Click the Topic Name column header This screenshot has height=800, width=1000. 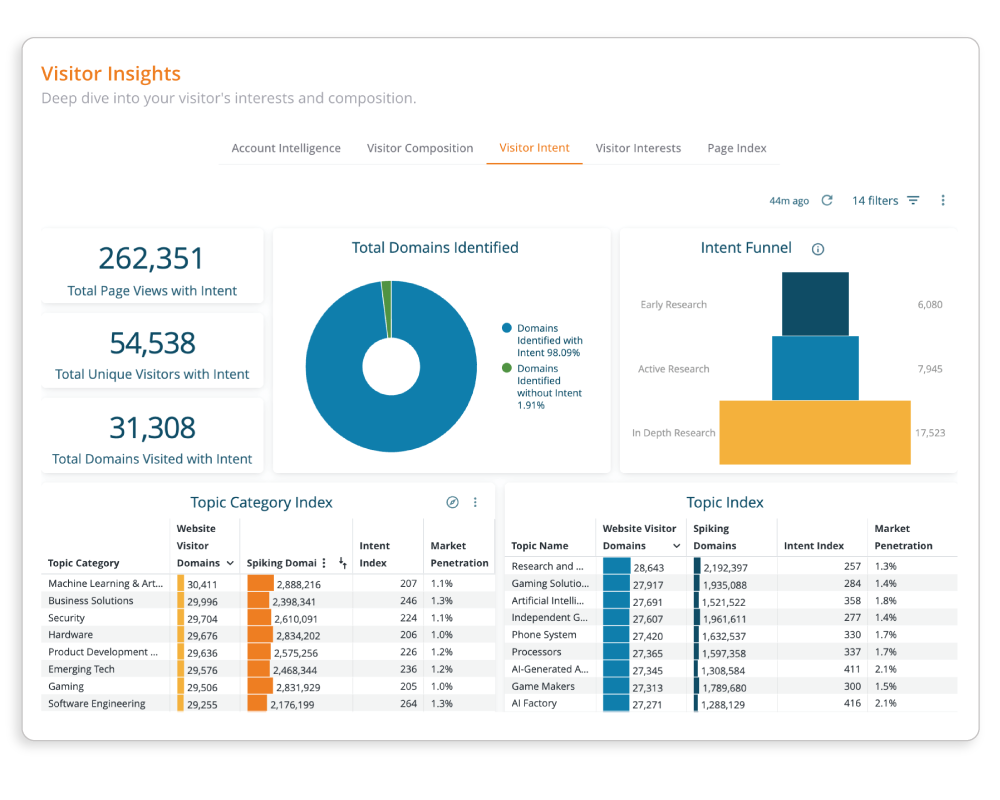[540, 546]
